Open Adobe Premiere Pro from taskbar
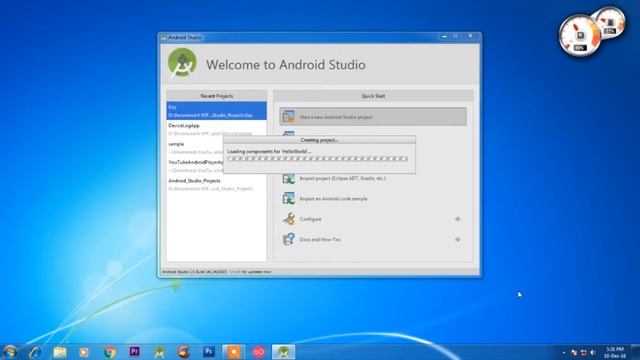 [x=134, y=351]
